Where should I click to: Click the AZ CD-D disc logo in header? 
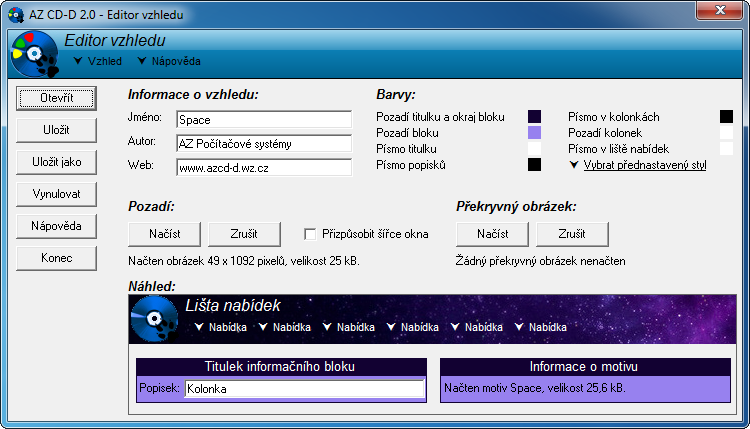(x=32, y=55)
